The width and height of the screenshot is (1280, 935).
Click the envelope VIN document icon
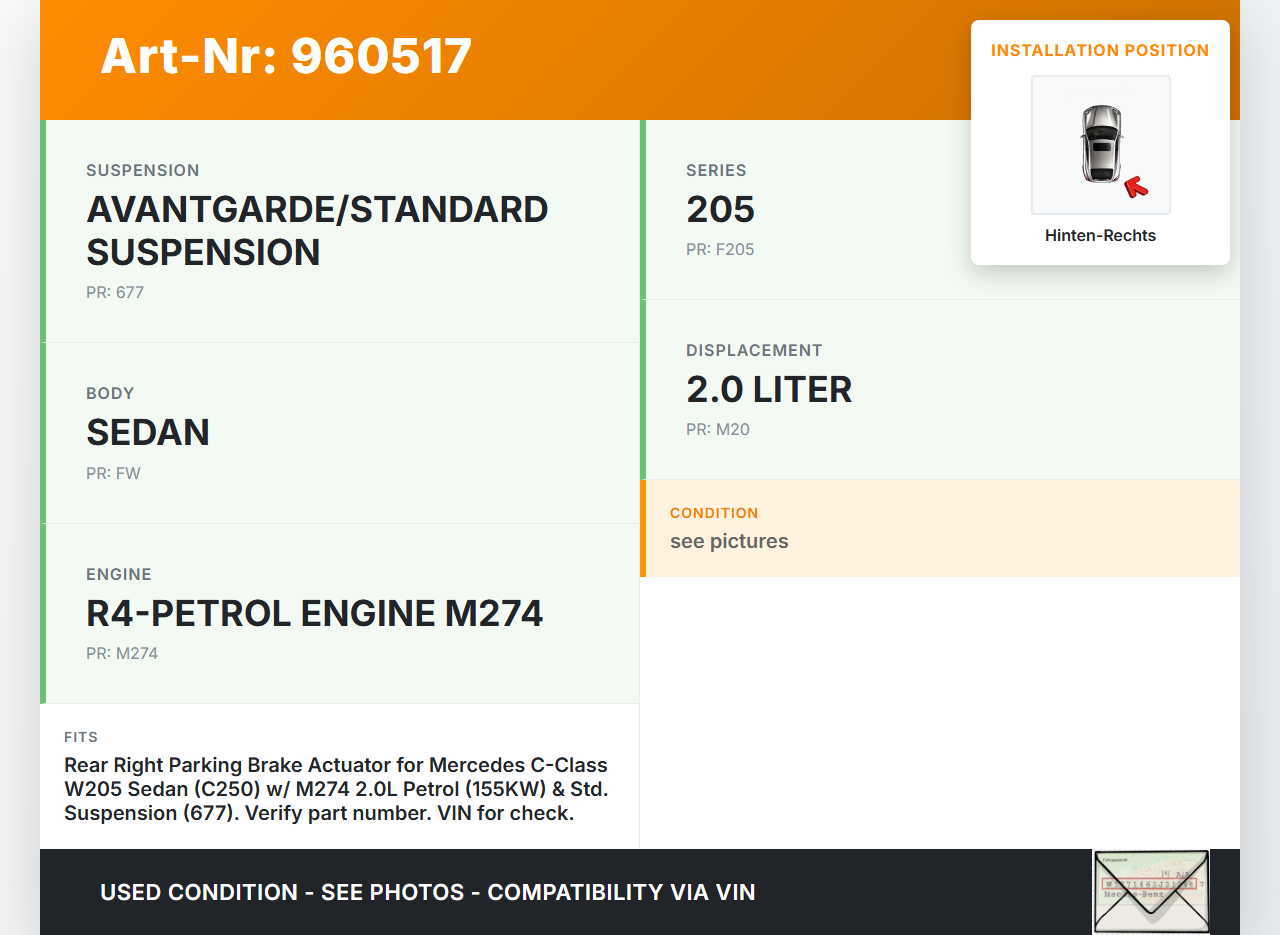tap(1150, 891)
